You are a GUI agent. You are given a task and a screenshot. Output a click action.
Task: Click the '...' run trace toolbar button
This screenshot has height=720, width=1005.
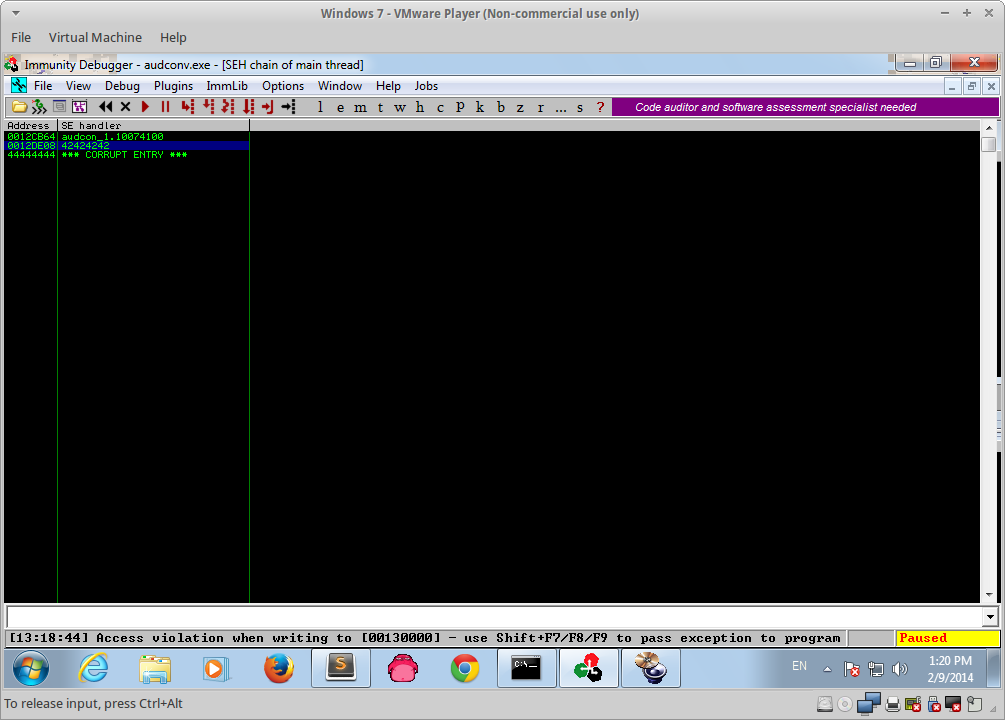point(561,107)
